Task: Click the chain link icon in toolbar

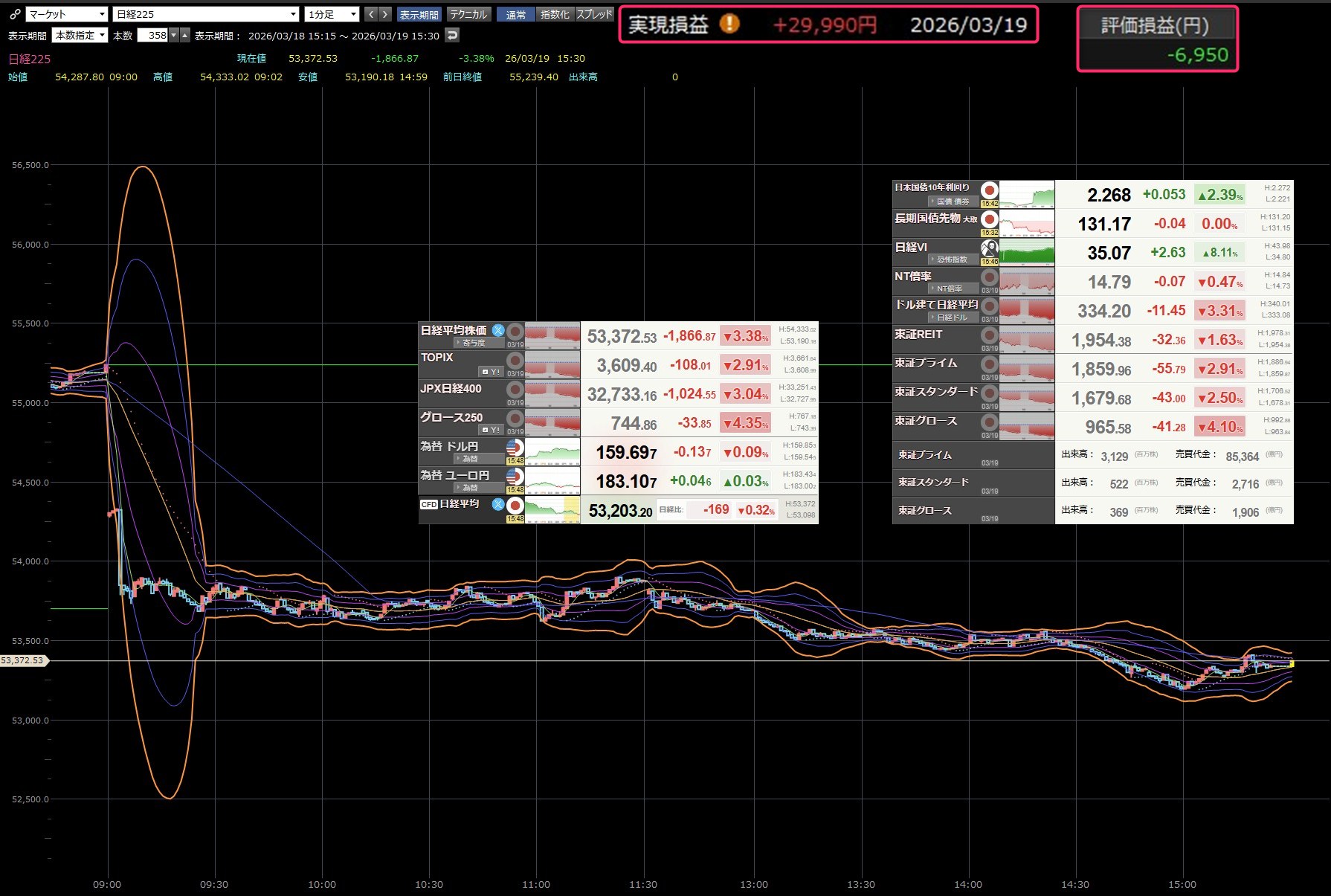Action: 14,14
